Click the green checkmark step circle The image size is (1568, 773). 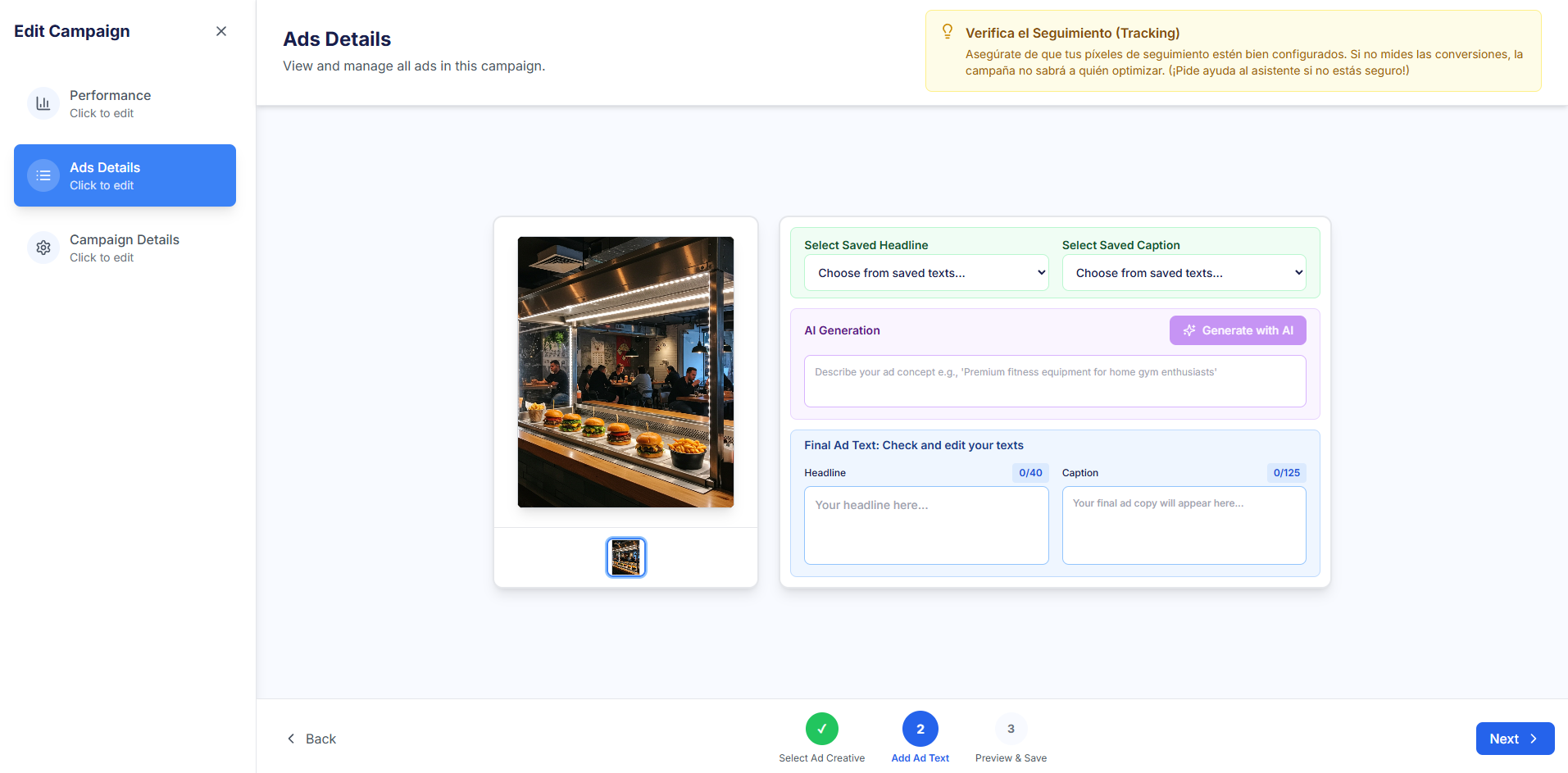pyautogui.click(x=821, y=729)
